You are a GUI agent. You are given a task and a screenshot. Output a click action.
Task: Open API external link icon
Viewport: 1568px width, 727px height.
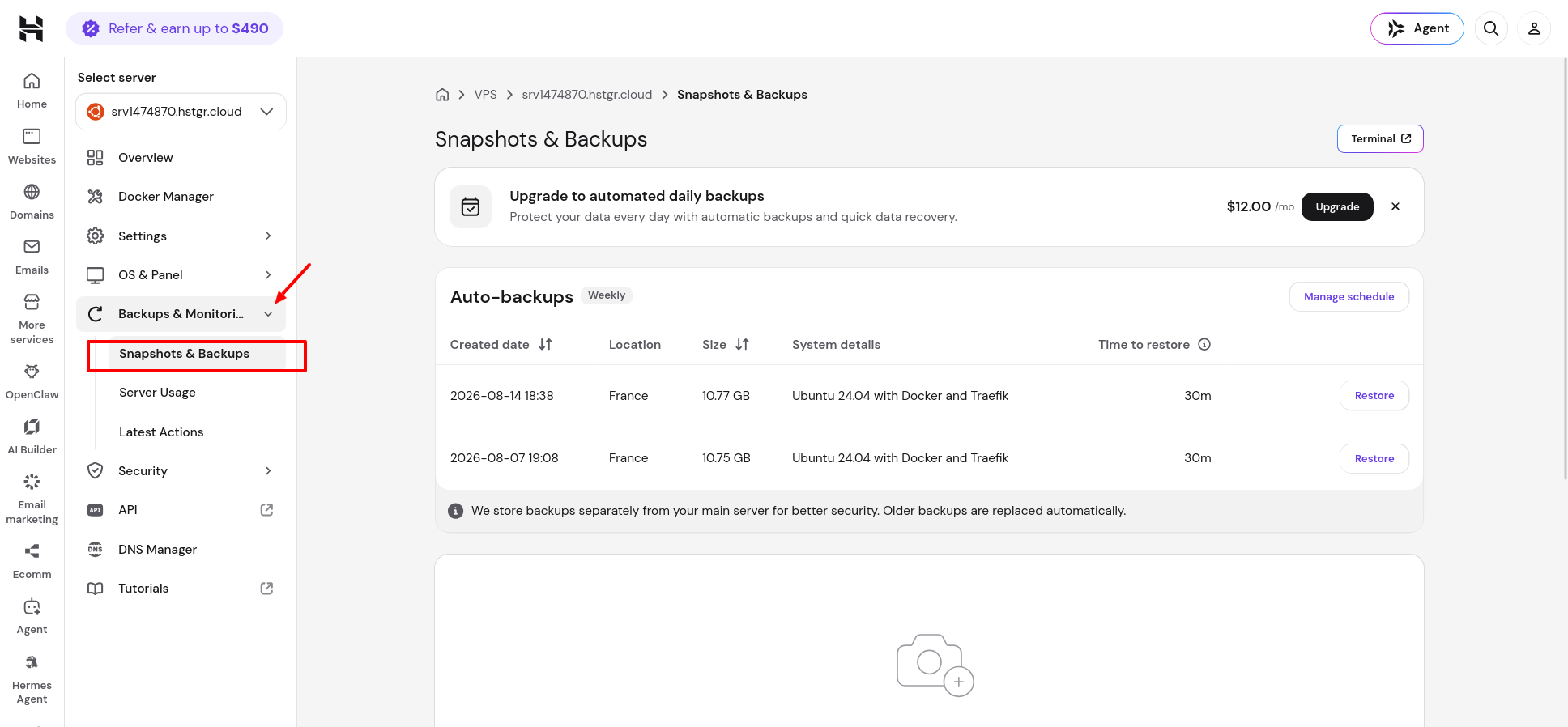coord(266,510)
